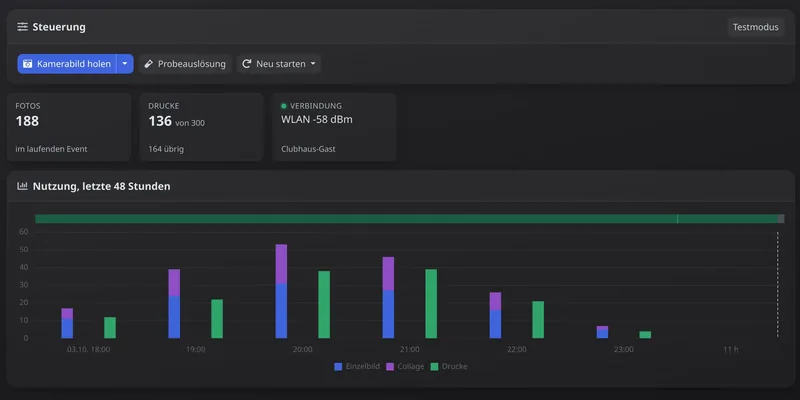
Task: Toggle the Drucke legend entry
Action: tap(448, 366)
